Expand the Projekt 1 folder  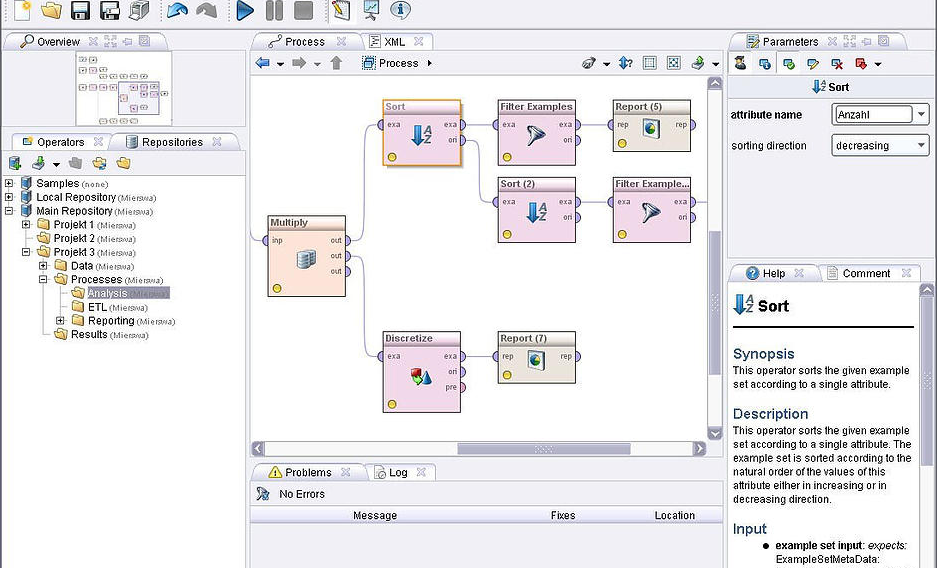point(26,225)
